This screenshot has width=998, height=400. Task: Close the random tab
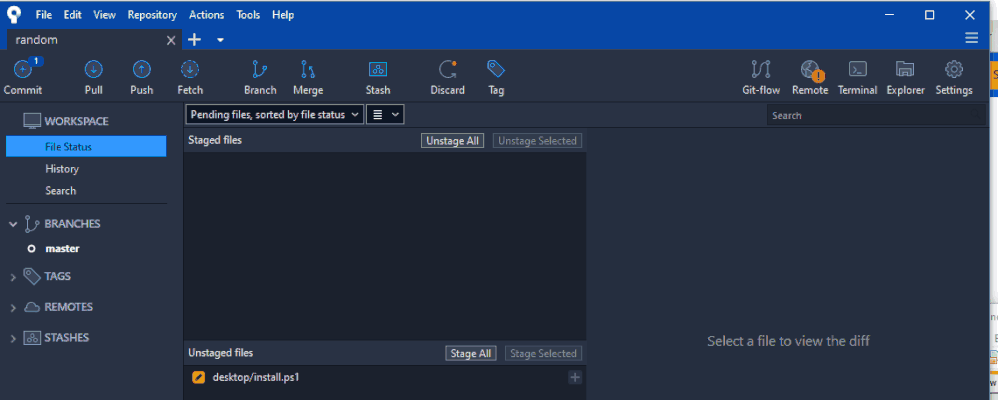coord(171,40)
